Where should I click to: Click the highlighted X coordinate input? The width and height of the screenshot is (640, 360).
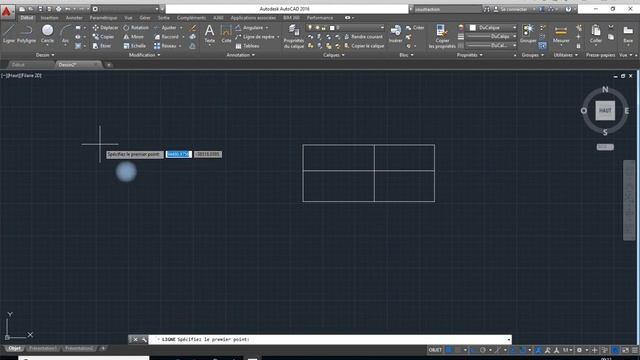point(178,154)
